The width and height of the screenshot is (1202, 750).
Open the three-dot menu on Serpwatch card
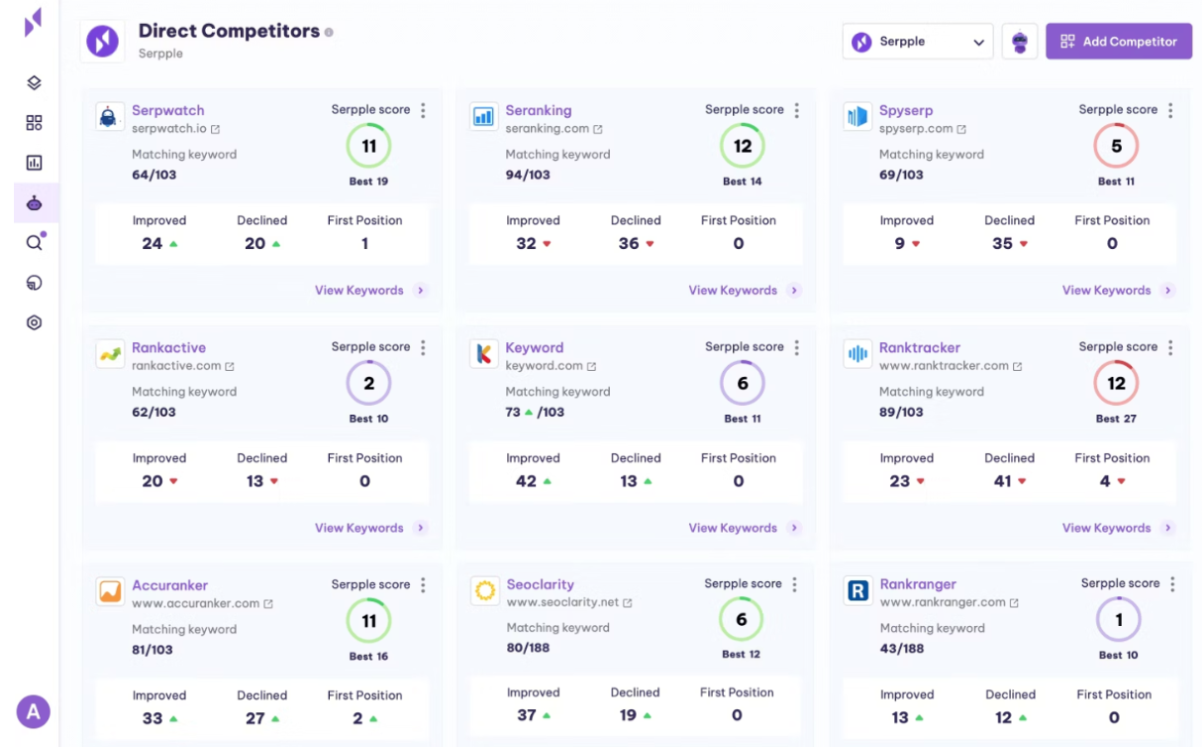tap(423, 110)
